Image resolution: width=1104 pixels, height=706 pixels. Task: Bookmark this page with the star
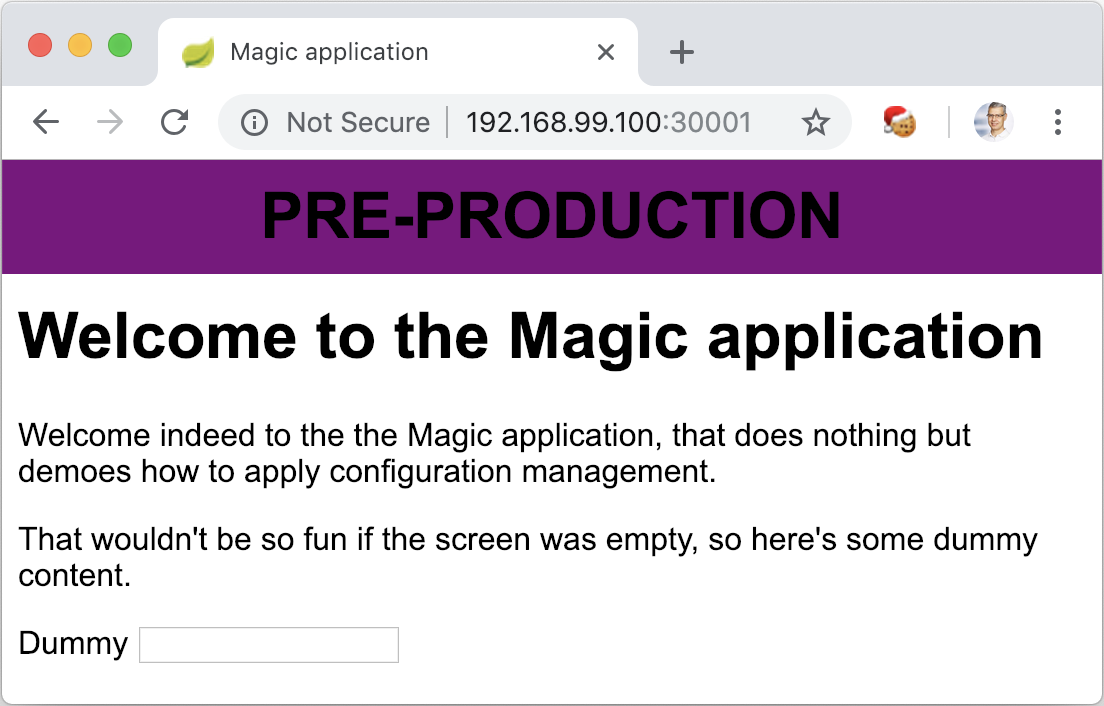tap(816, 122)
